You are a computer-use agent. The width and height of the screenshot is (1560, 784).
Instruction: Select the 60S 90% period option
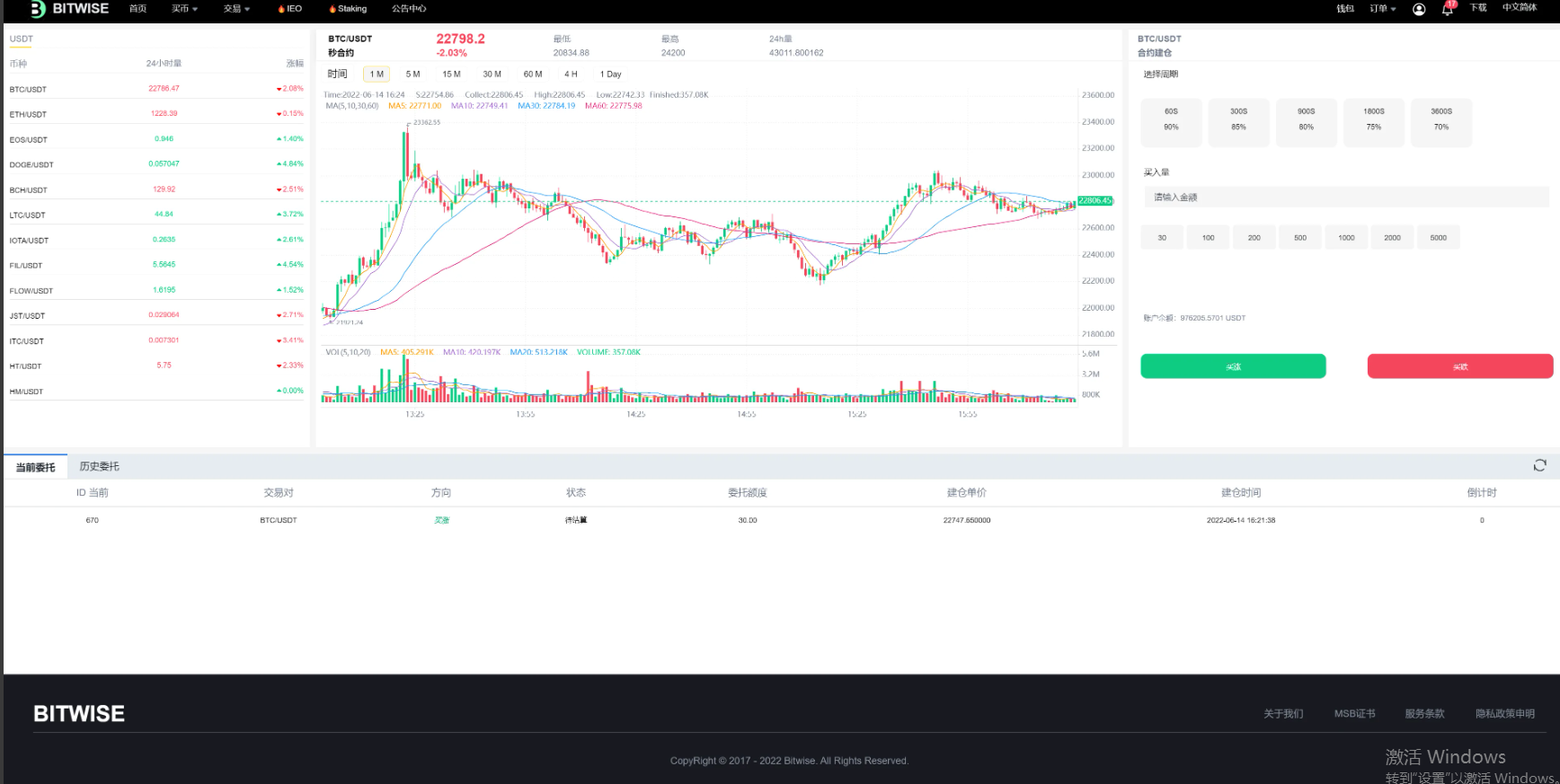(1171, 119)
